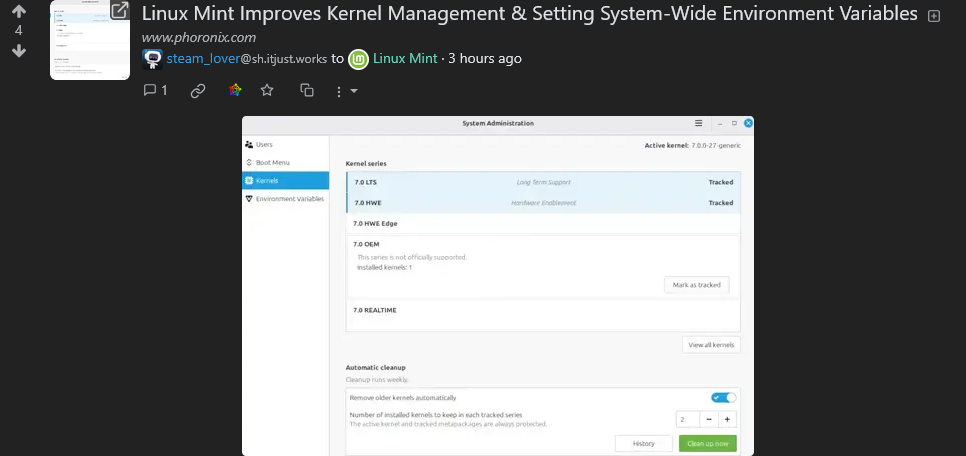Save the post with the star icon
The height and width of the screenshot is (456, 966).
click(267, 91)
